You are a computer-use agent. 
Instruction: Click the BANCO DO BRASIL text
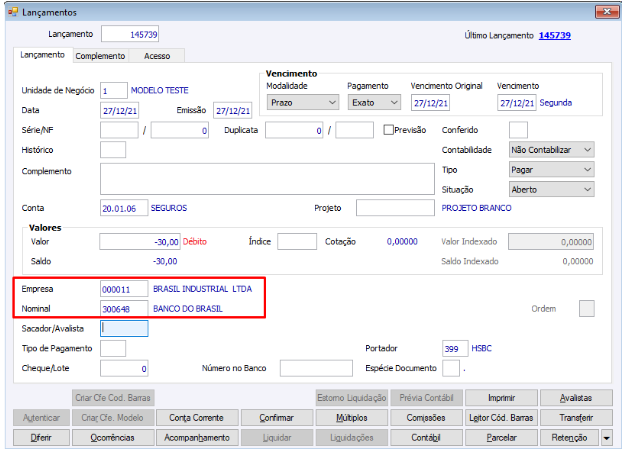point(188,309)
